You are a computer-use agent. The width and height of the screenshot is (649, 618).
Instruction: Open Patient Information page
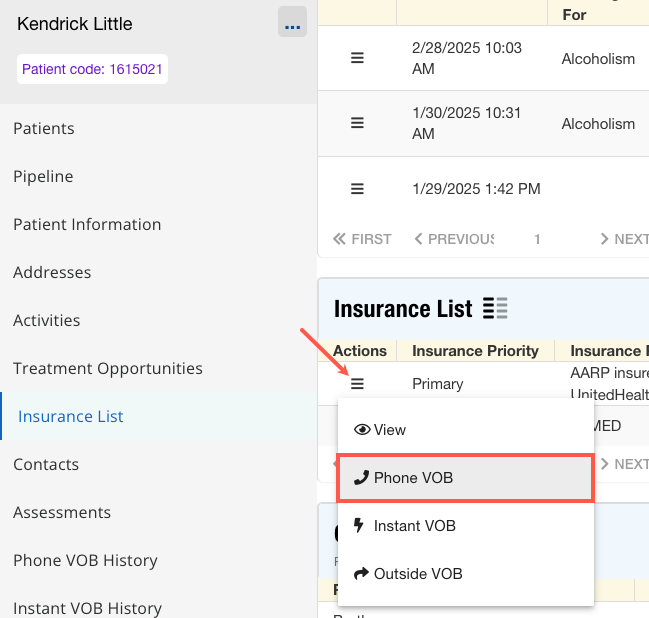[x=87, y=224]
